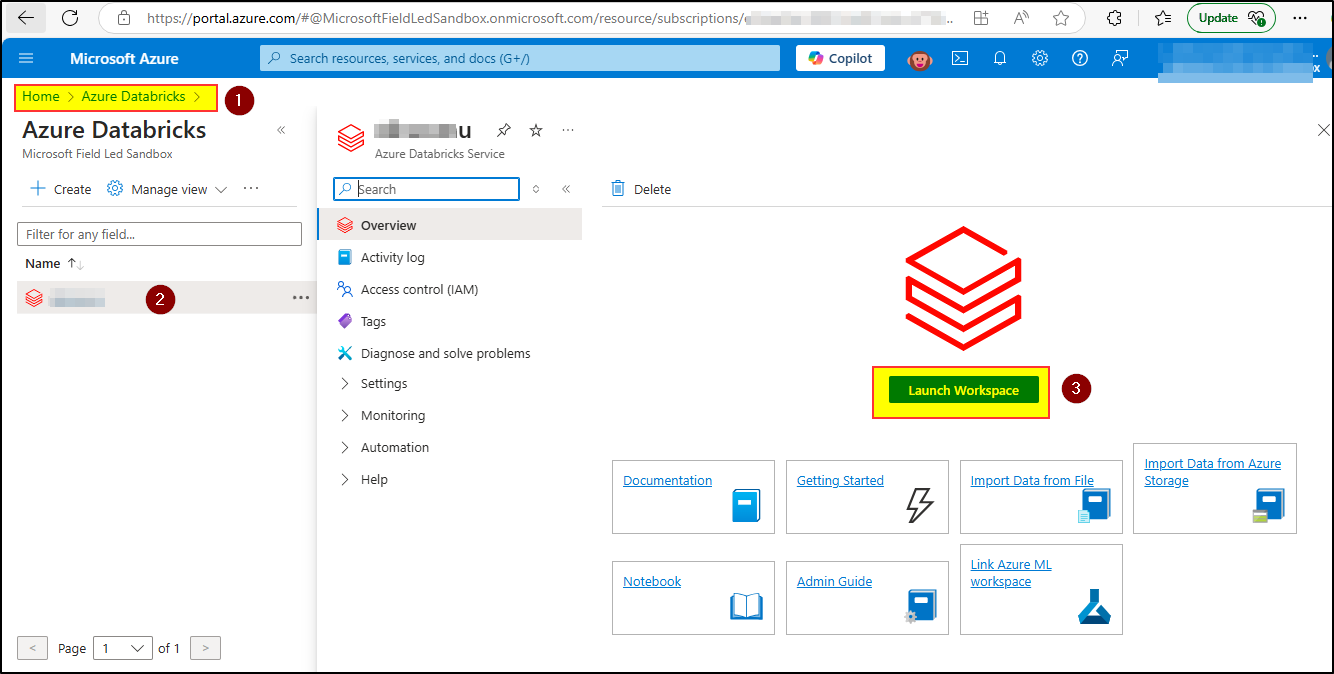The image size is (1334, 674).
Task: Click the browser Update button
Action: coord(1231,18)
